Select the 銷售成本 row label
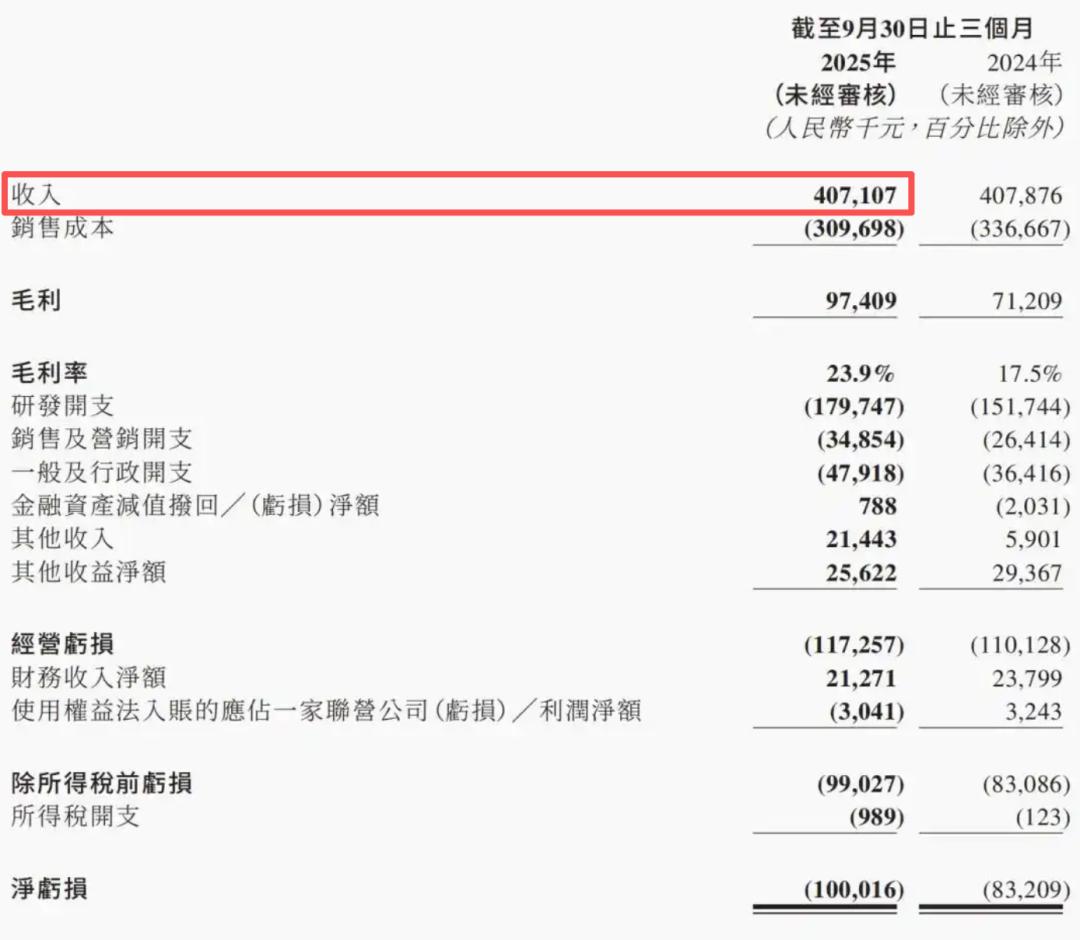Screen dimensions: 1080x940 pos(62,228)
